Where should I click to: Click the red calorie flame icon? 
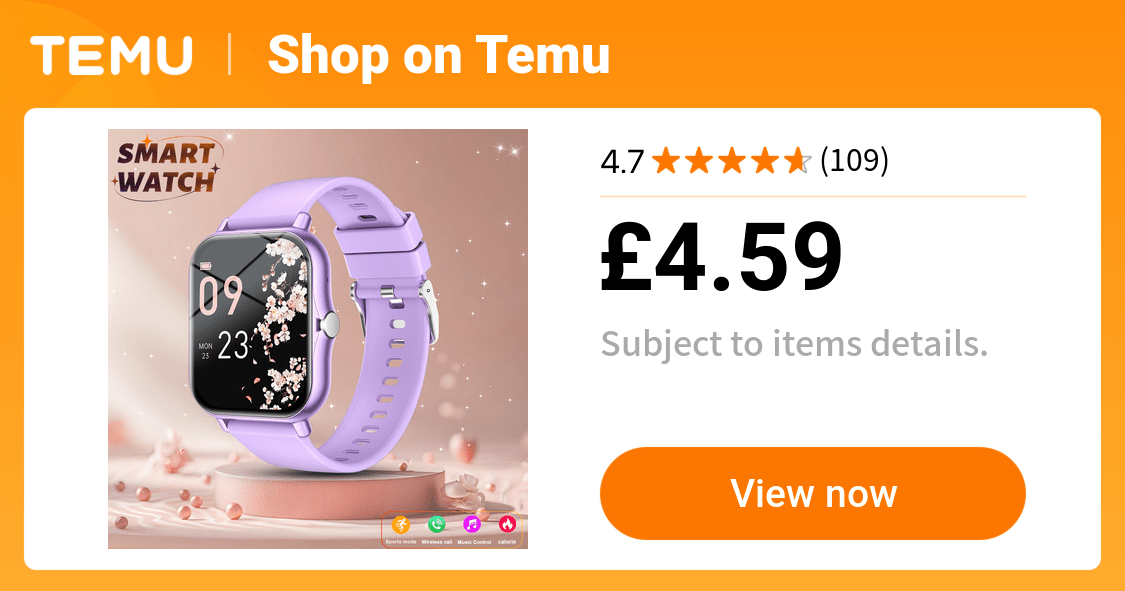[507, 525]
